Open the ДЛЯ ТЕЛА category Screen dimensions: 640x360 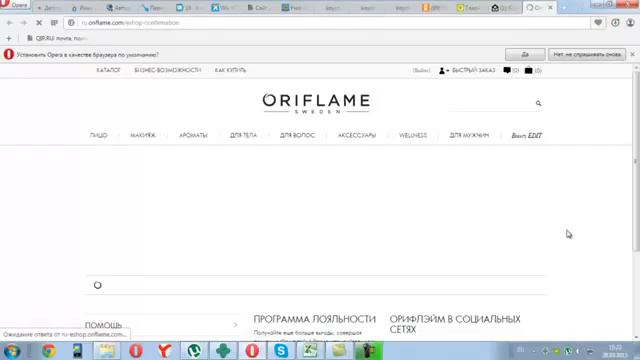pyautogui.click(x=244, y=135)
